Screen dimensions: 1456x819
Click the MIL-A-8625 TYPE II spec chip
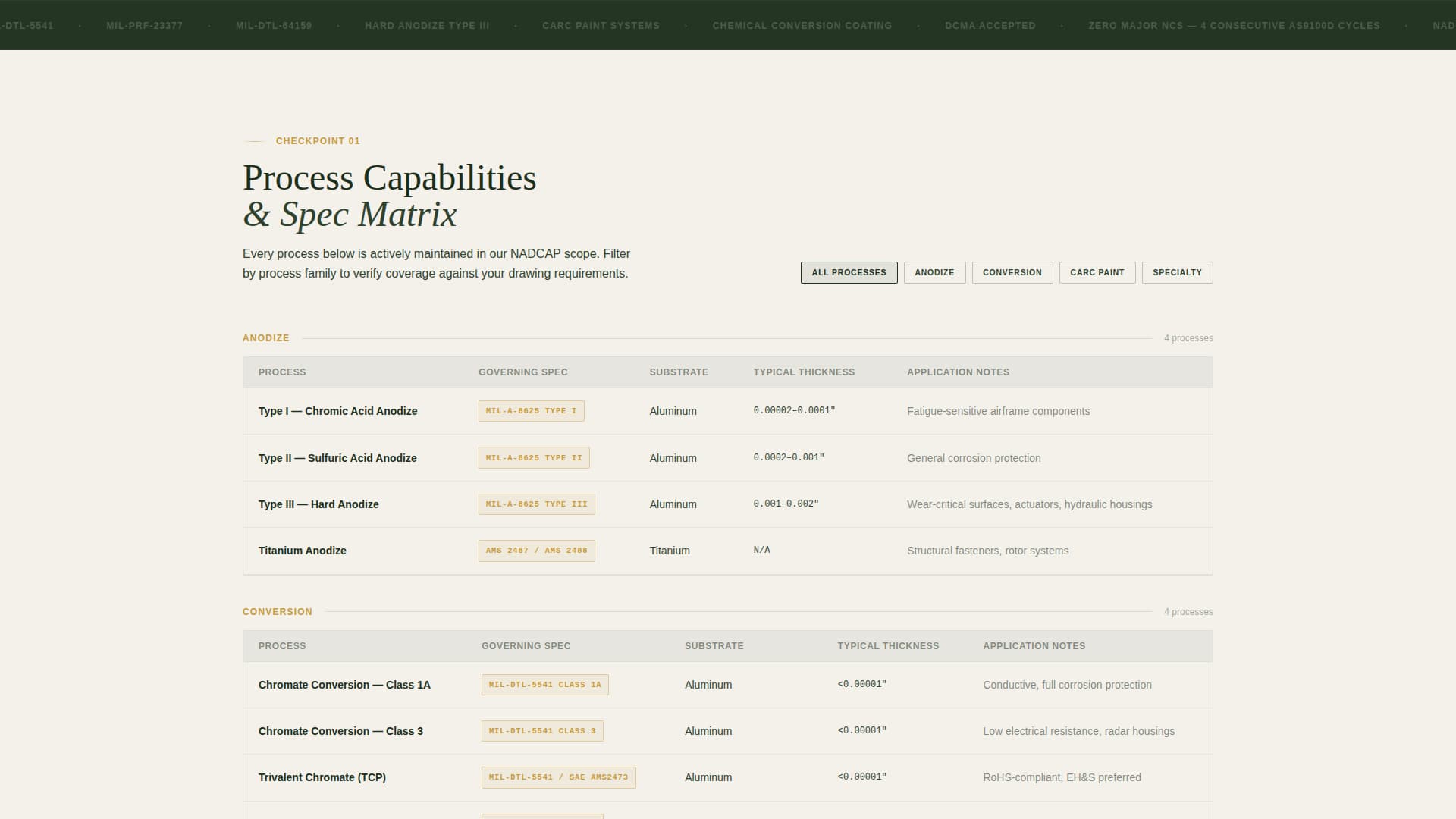pos(534,458)
